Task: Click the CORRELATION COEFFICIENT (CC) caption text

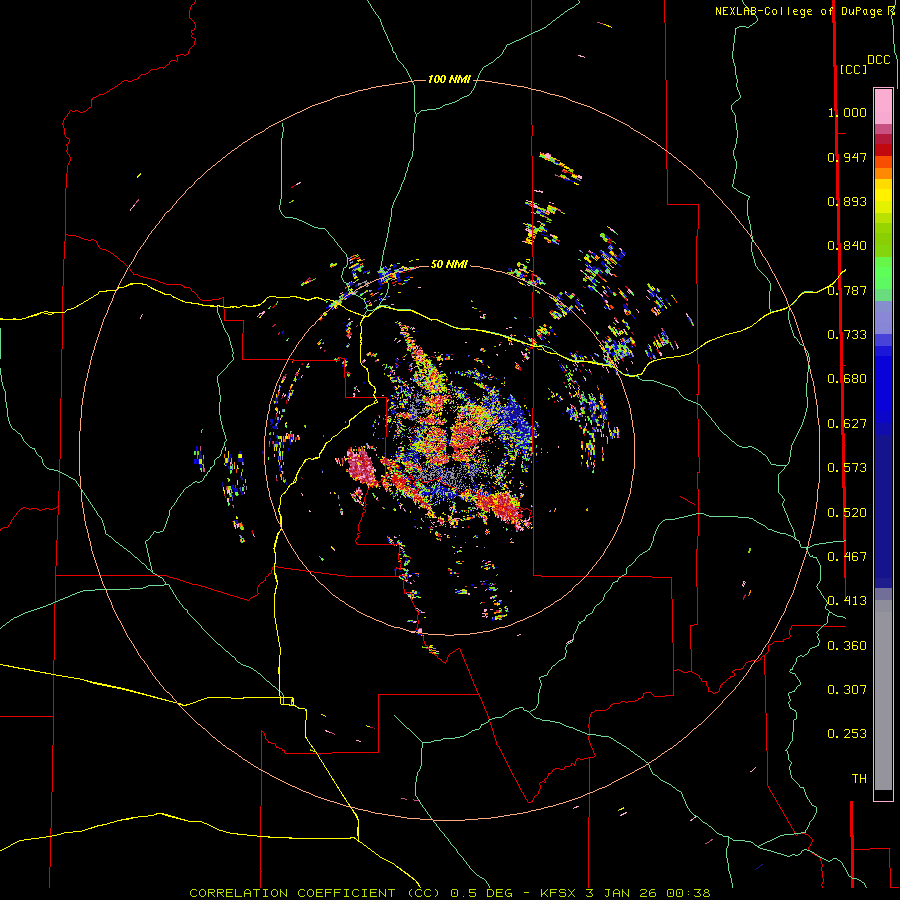Action: [x=315, y=893]
